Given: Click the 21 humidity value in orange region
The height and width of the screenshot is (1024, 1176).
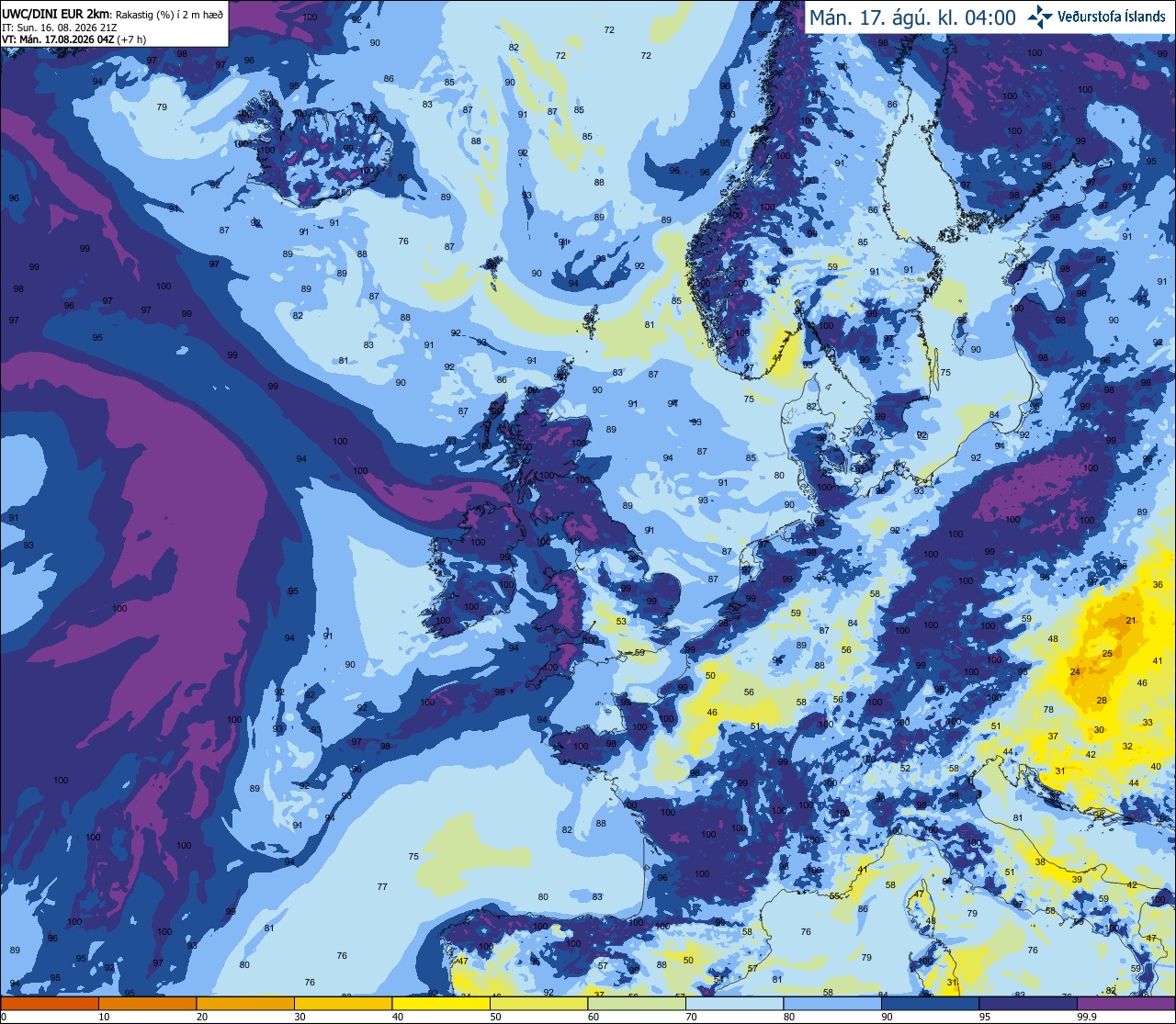Looking at the screenshot, I should (x=1131, y=621).
